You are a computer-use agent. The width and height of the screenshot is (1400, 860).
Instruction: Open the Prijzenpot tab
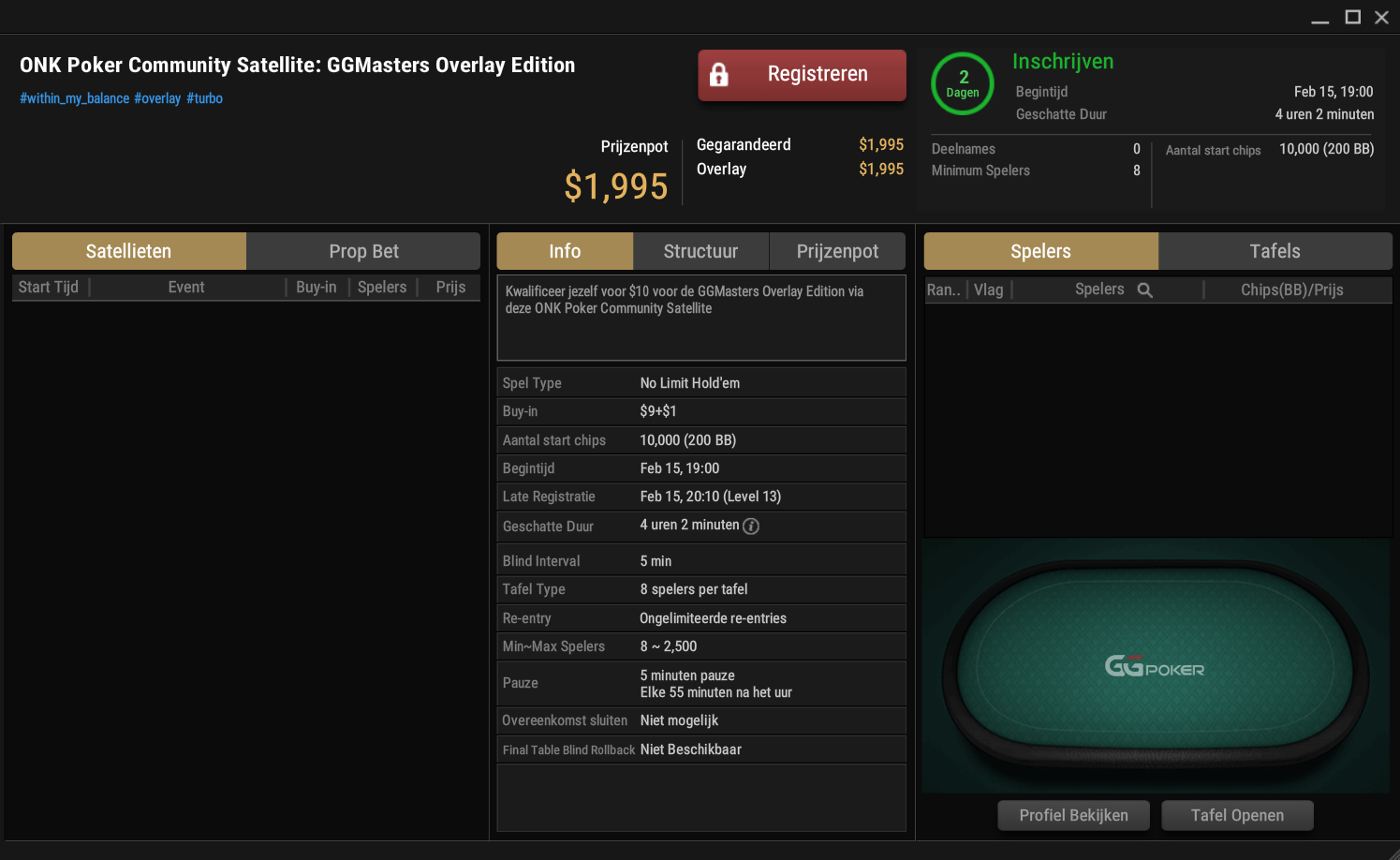coord(837,251)
